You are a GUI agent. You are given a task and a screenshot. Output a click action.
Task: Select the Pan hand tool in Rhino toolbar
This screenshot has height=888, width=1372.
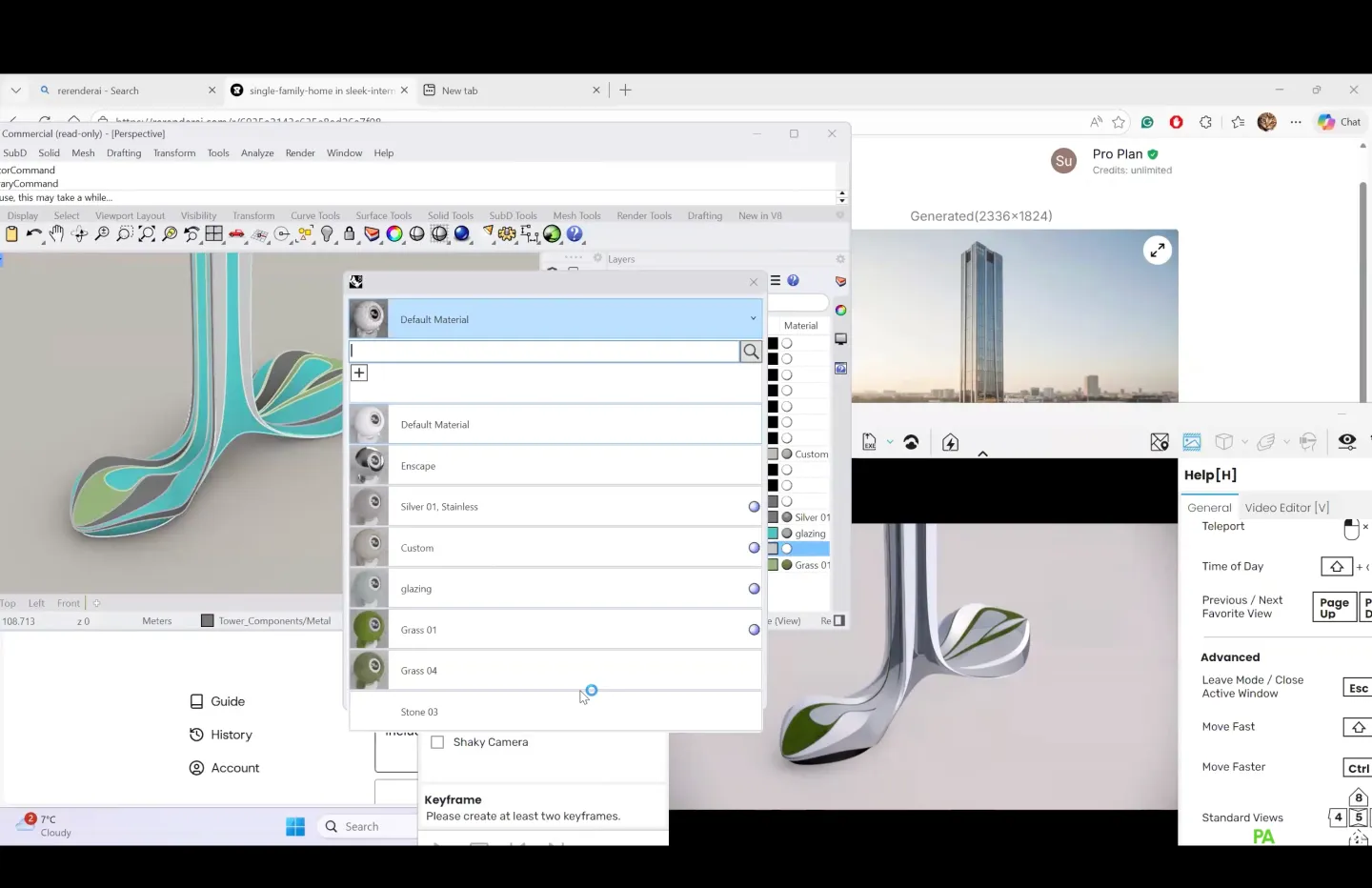(57, 234)
